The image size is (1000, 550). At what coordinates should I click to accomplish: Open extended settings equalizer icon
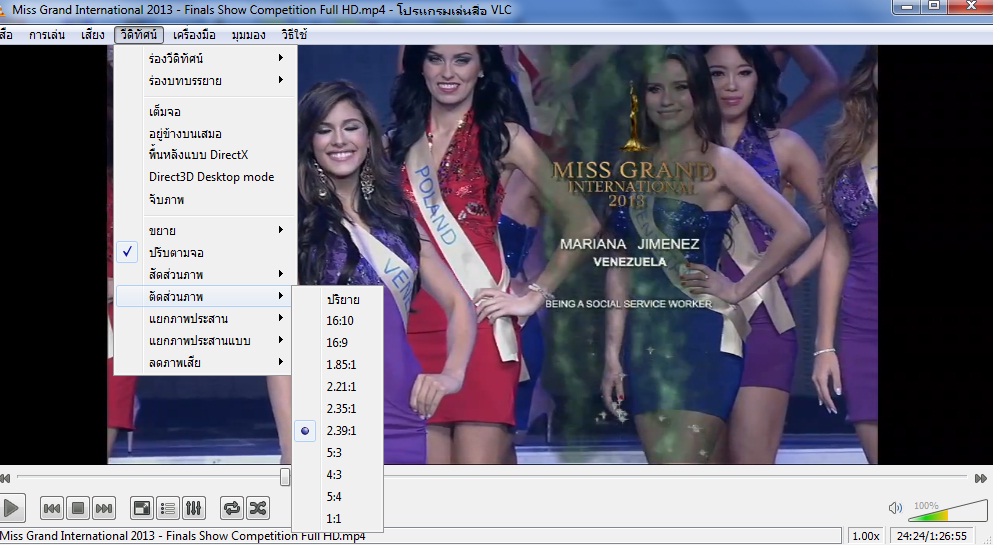point(193,509)
